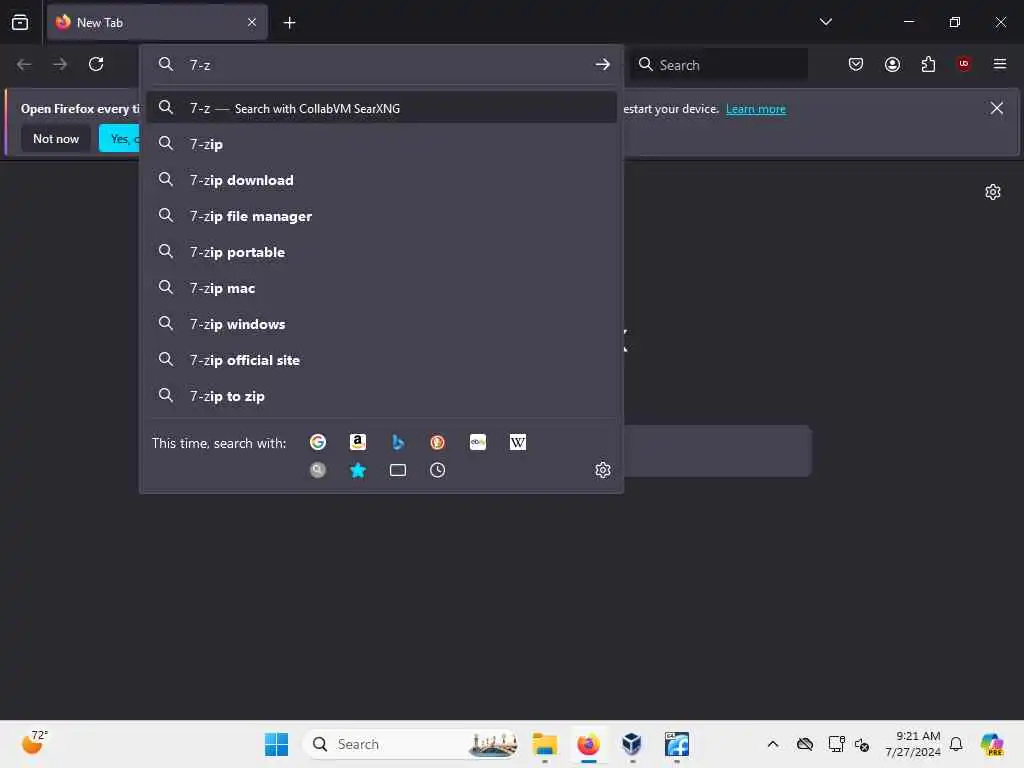Image resolution: width=1024 pixels, height=768 pixels.
Task: Open File Explorer from taskbar
Action: (x=545, y=744)
